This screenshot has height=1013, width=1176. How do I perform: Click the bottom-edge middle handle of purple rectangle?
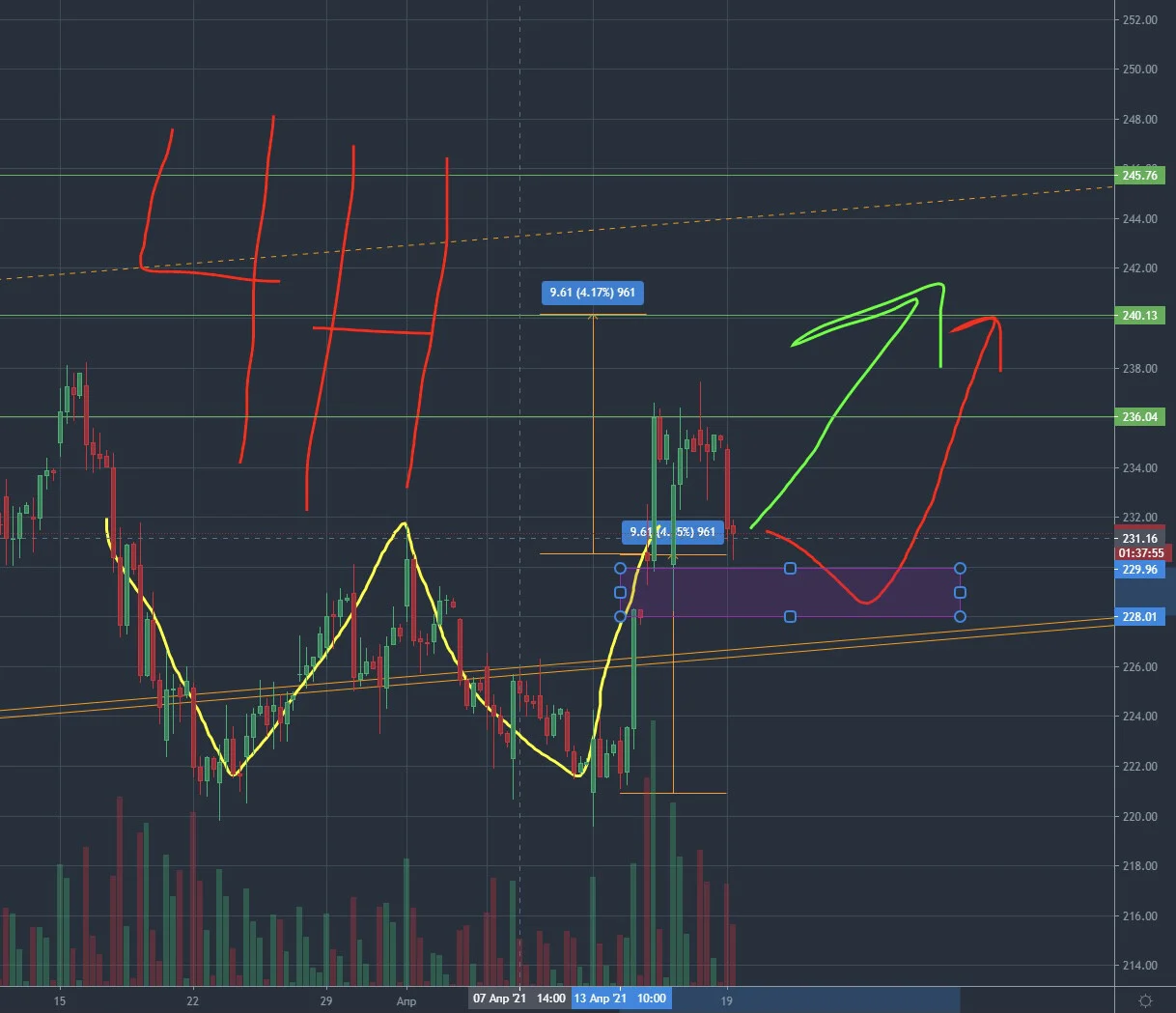[790, 616]
